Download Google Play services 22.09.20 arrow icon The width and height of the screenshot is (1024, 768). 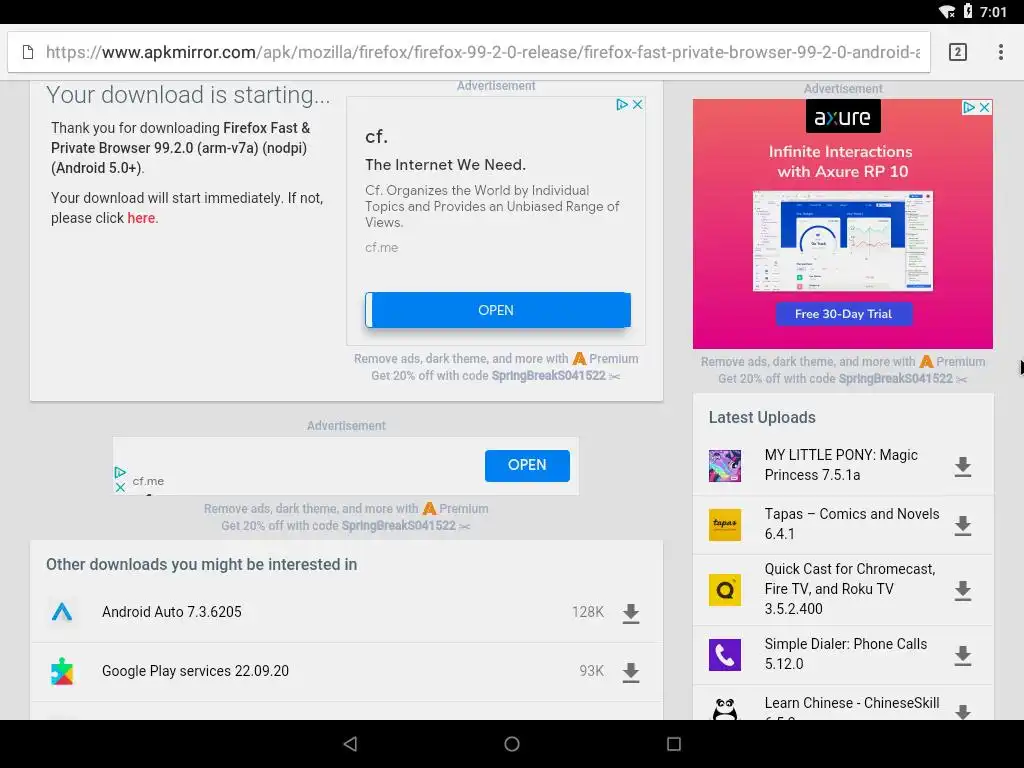[630, 672]
